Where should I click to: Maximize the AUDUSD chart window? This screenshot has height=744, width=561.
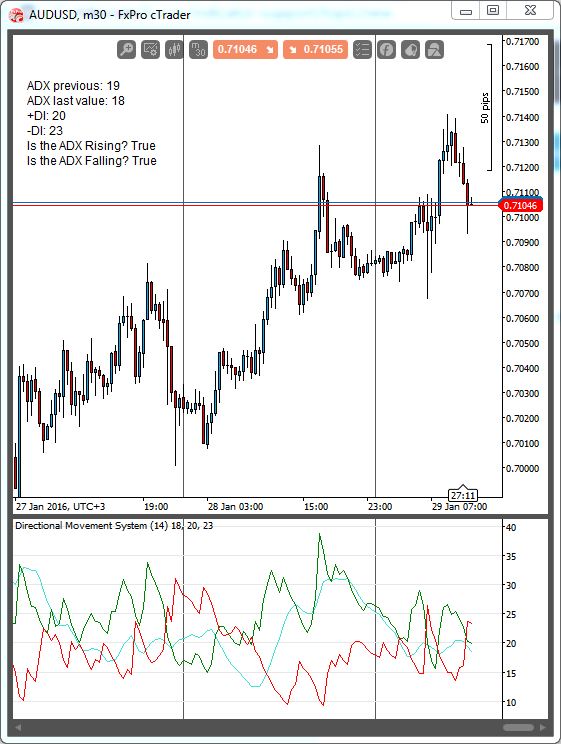point(493,10)
